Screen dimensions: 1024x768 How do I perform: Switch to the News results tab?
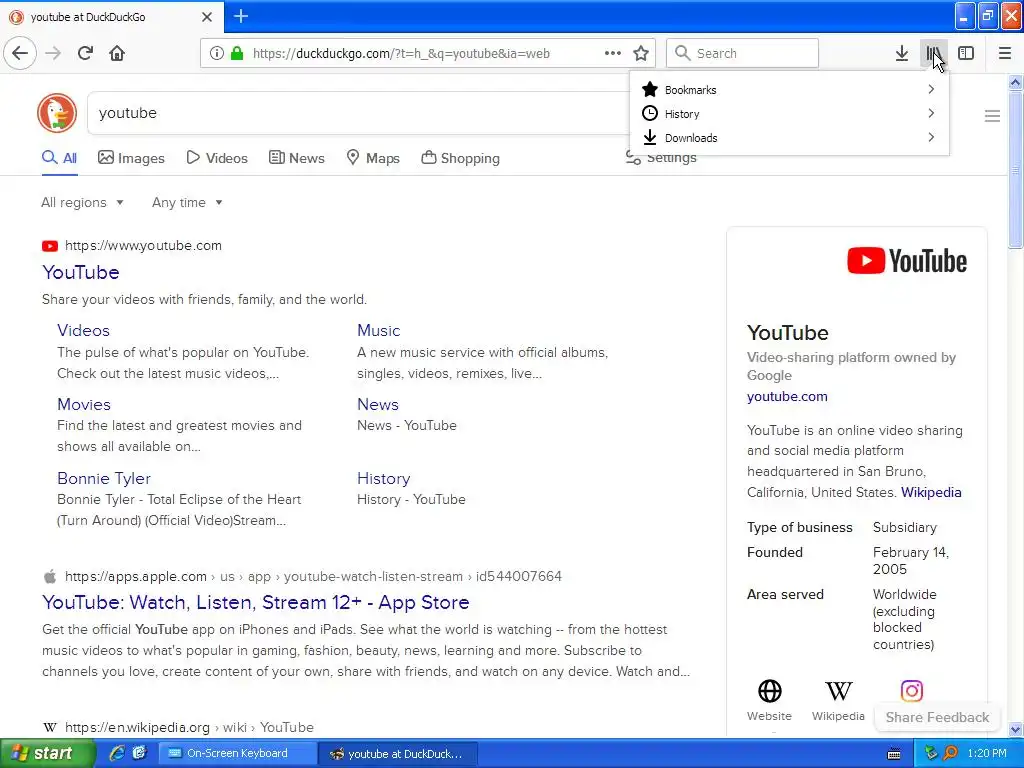point(296,158)
